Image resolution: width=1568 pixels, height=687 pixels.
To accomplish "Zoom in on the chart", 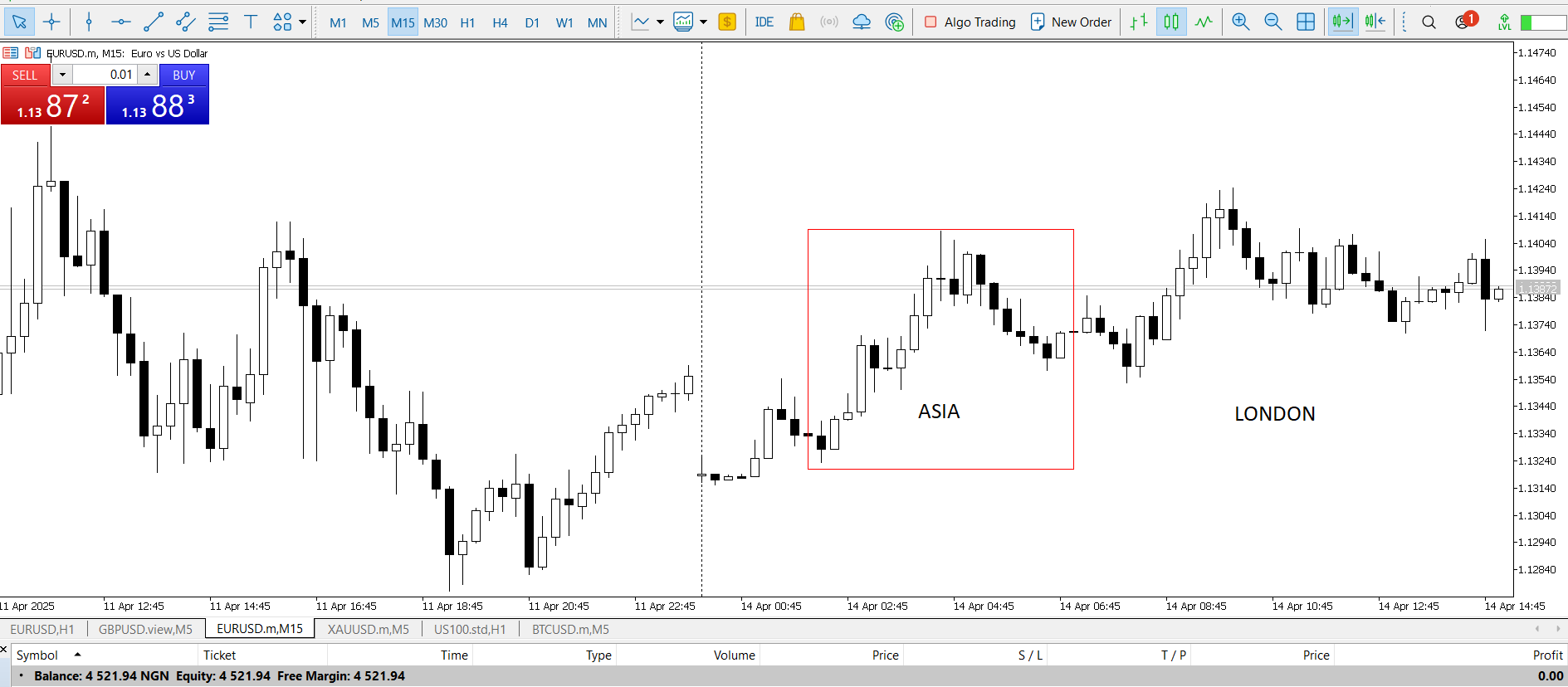I will (1240, 22).
